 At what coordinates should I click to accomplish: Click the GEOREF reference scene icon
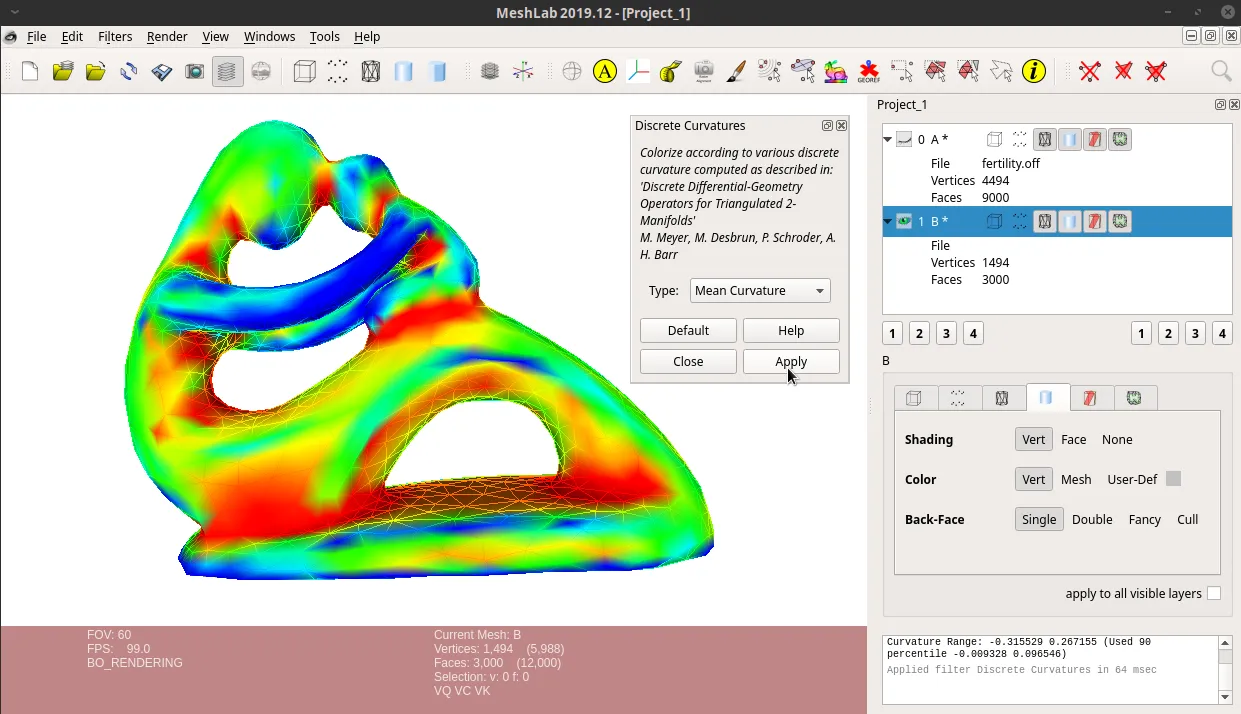pos(869,71)
